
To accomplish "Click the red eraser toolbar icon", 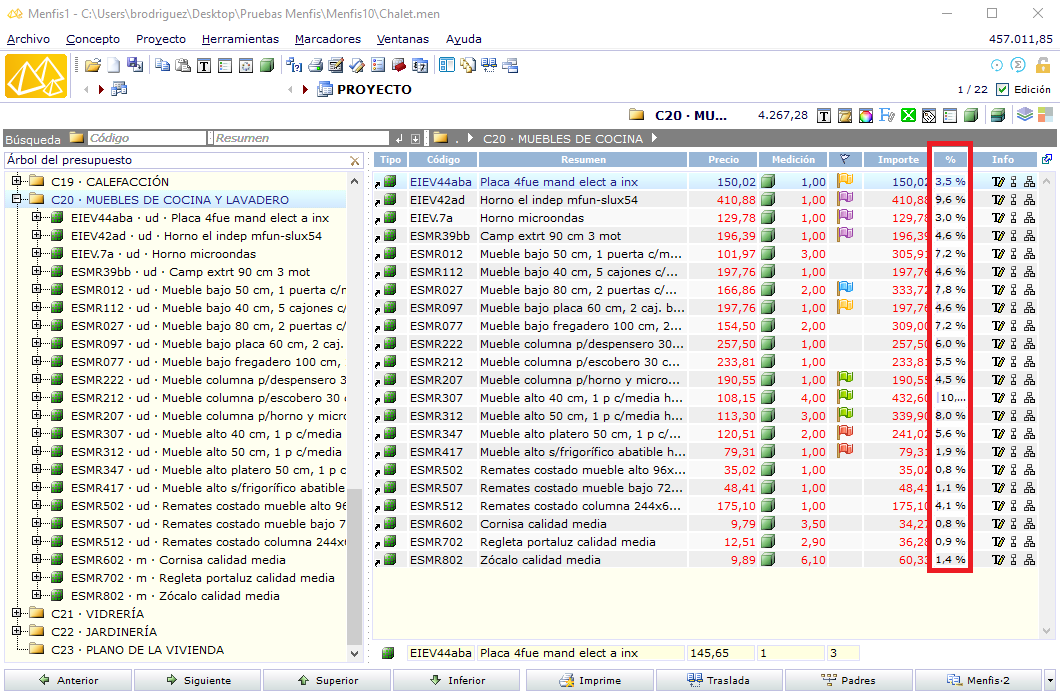I will point(399,66).
